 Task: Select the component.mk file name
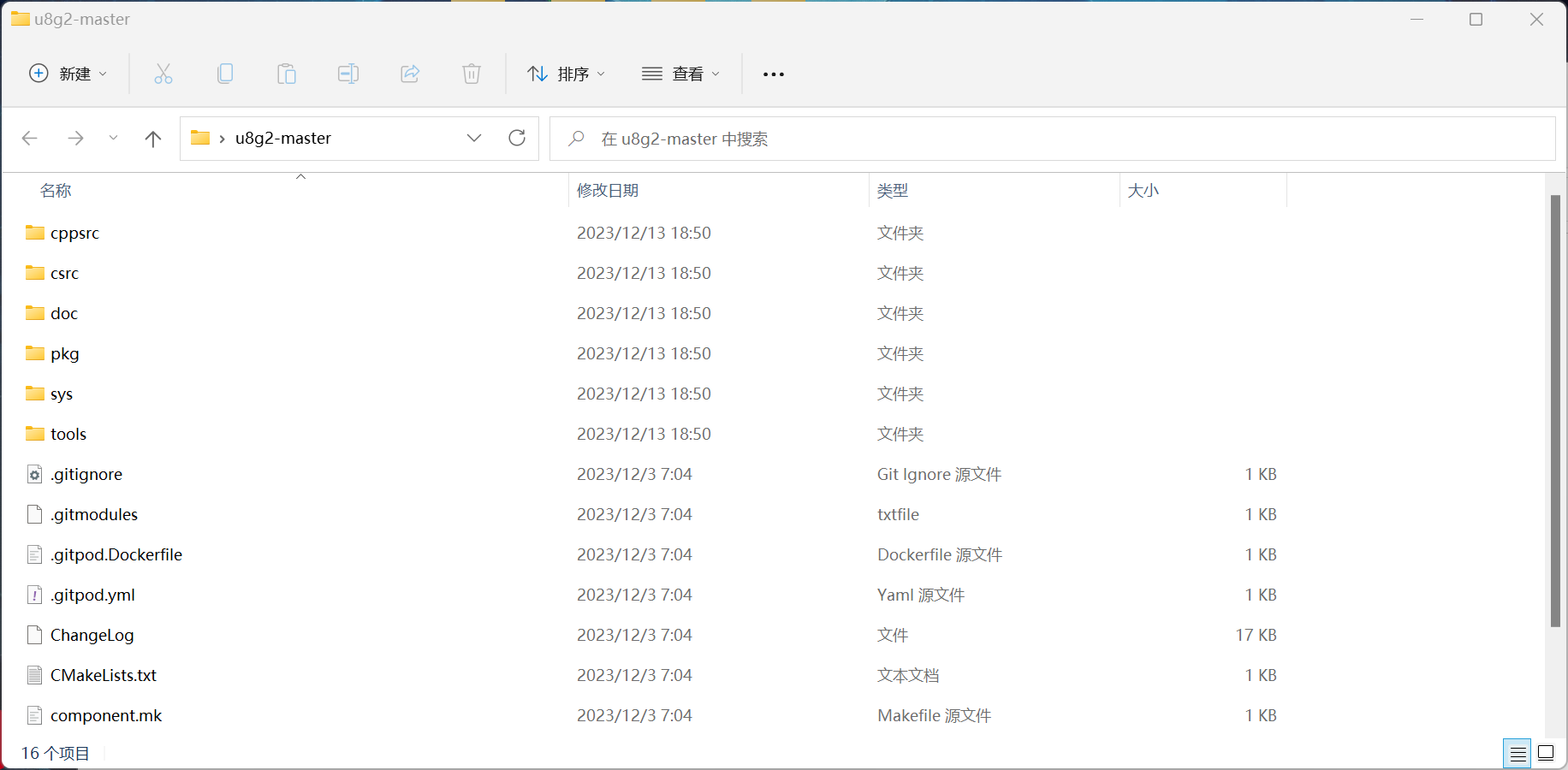[x=106, y=715]
